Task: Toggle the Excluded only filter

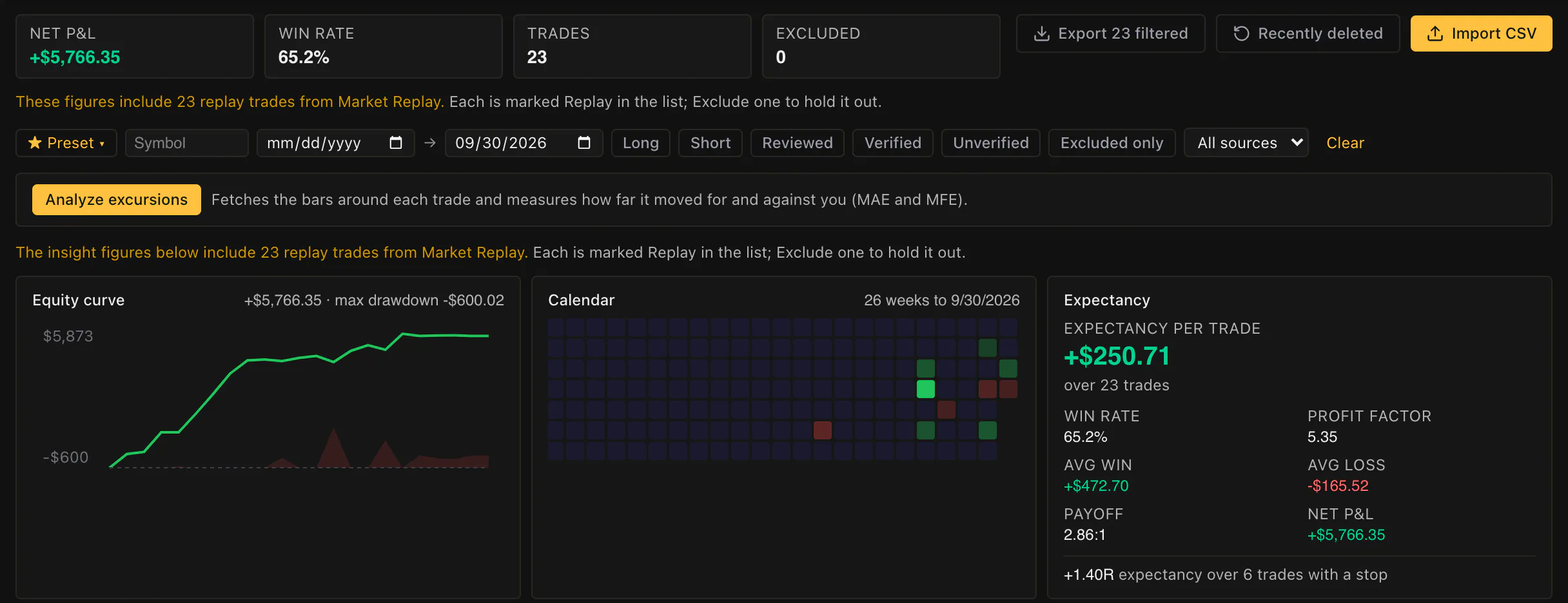Action: tap(1112, 143)
